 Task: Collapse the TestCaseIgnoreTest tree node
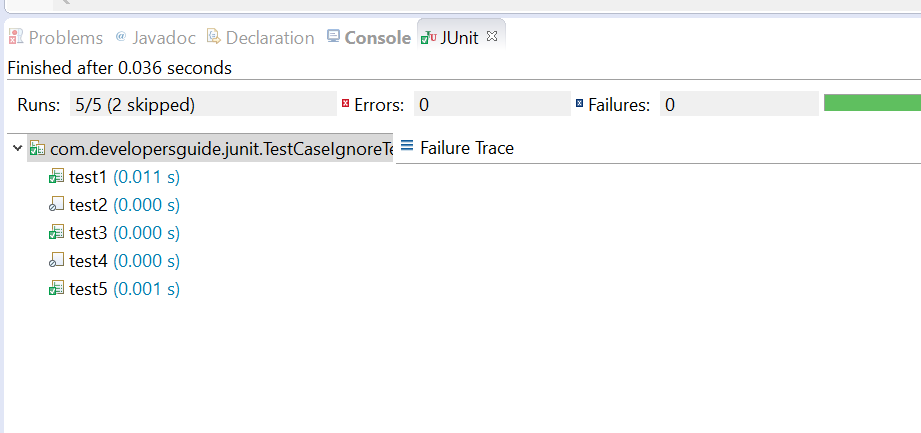tap(17, 148)
